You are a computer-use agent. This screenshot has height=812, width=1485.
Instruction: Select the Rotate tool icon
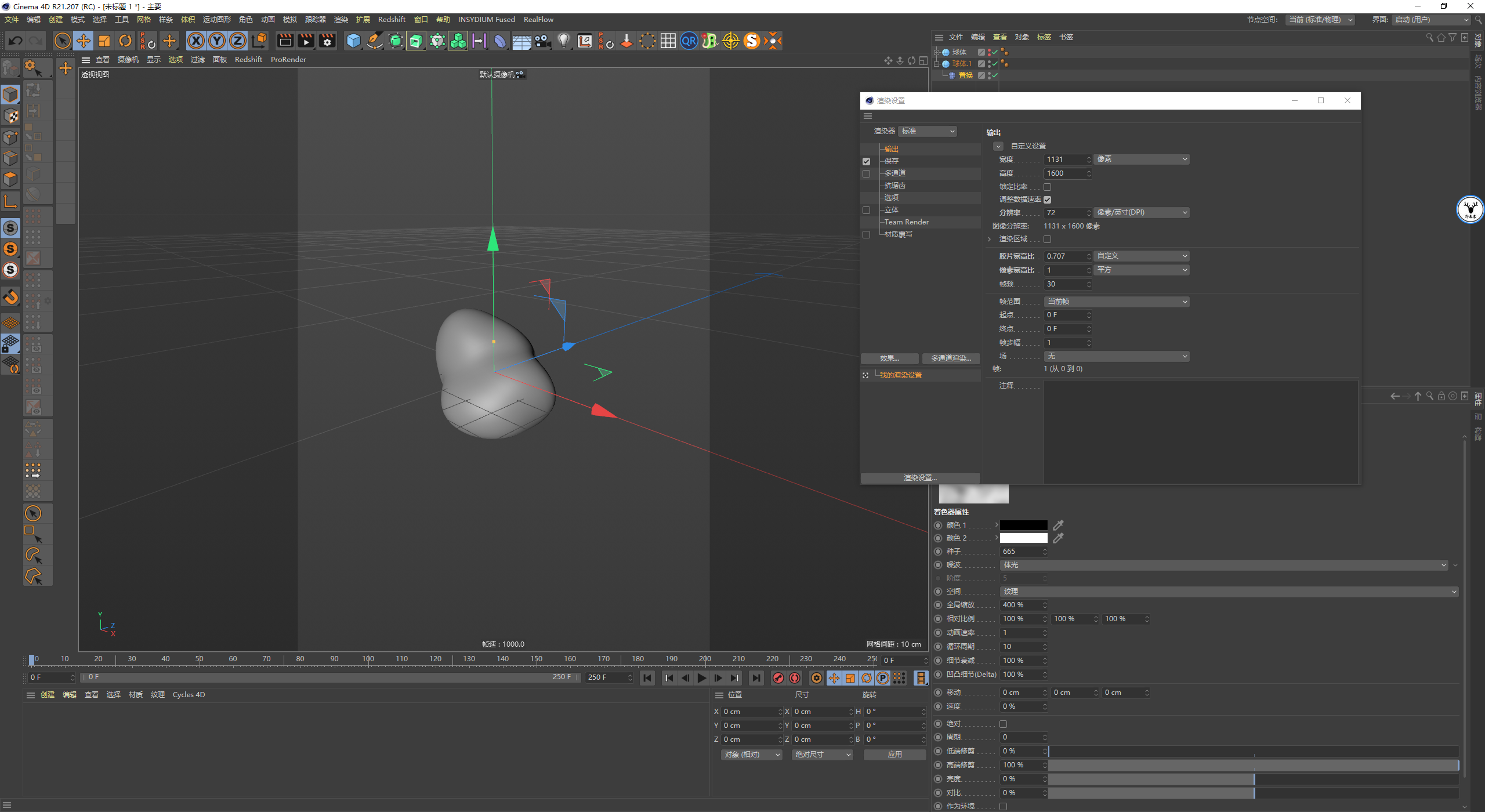(x=125, y=41)
